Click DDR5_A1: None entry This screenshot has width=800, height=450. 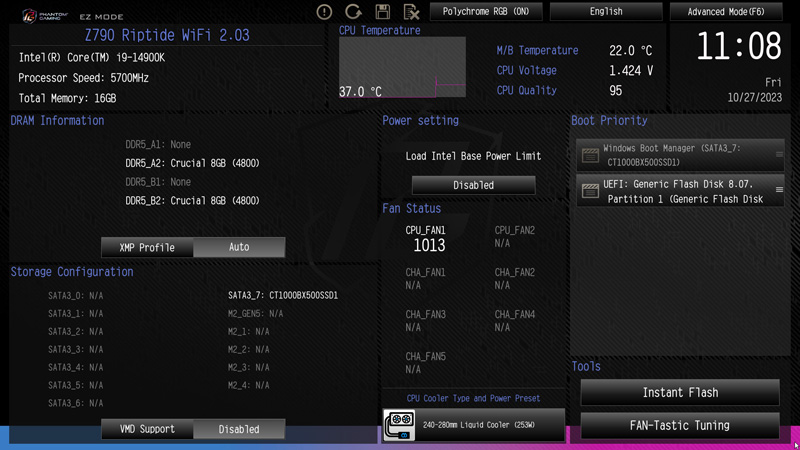click(158, 144)
